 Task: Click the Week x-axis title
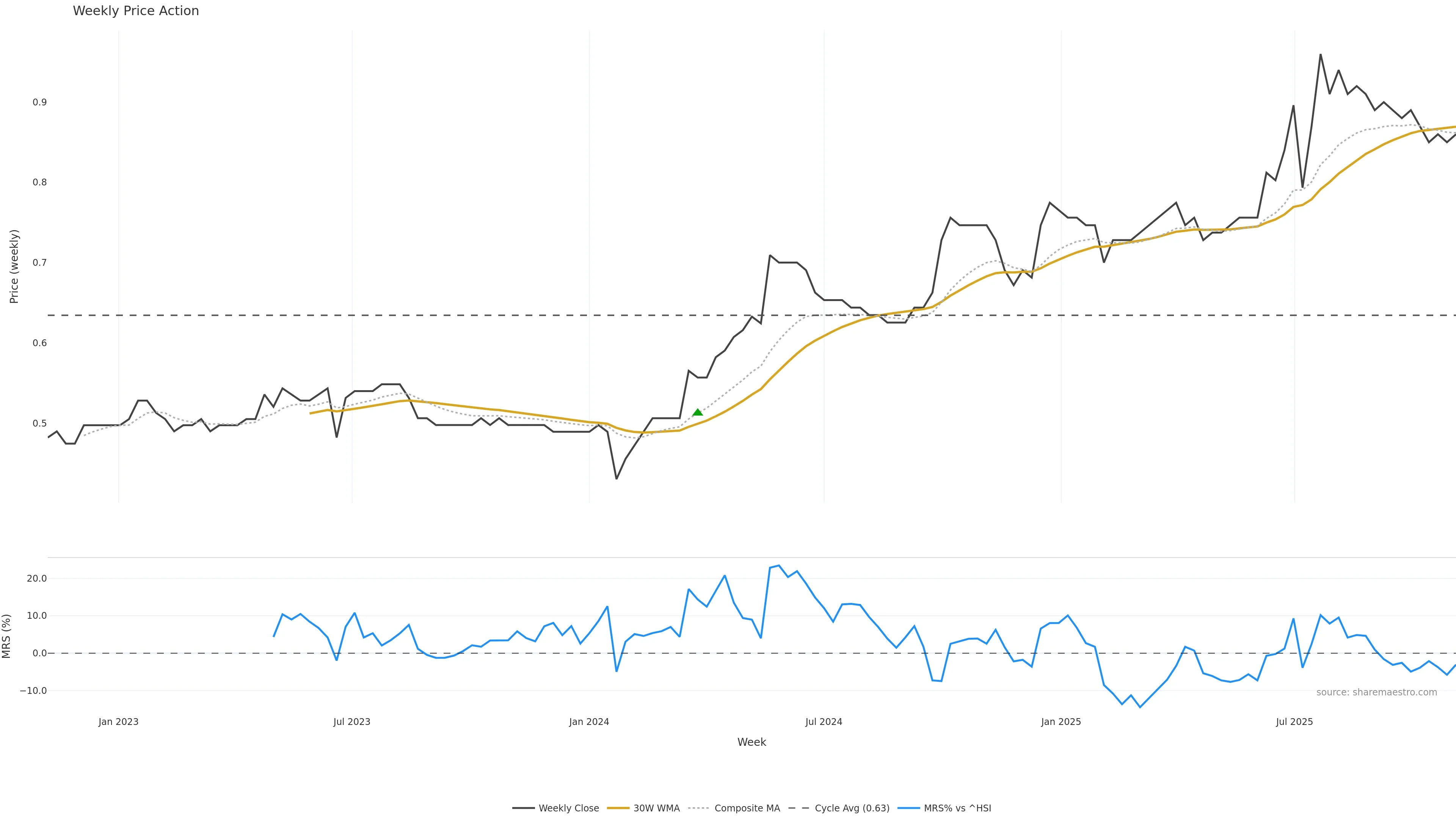point(751,742)
